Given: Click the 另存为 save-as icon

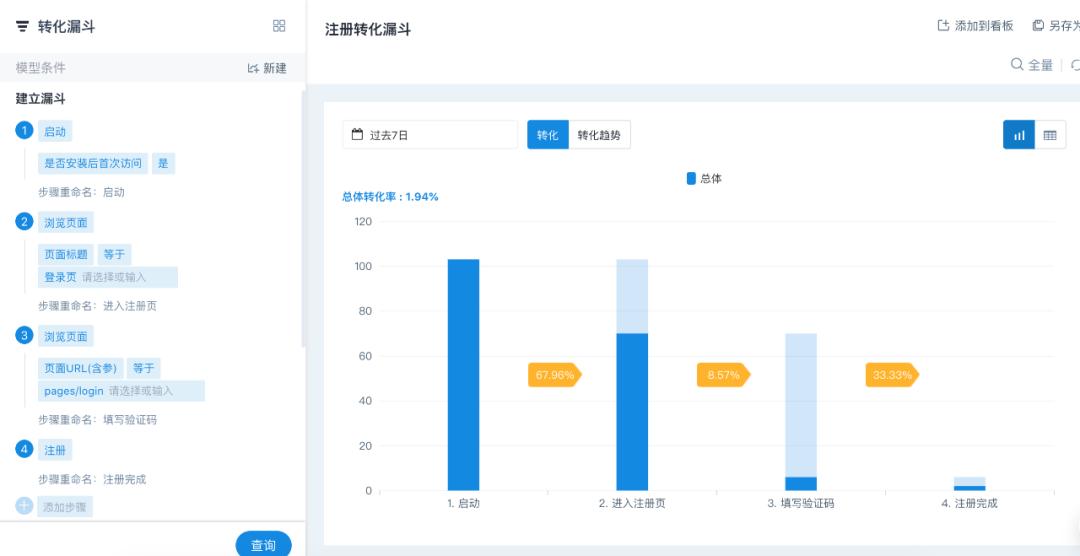Looking at the screenshot, I should (x=1038, y=26).
